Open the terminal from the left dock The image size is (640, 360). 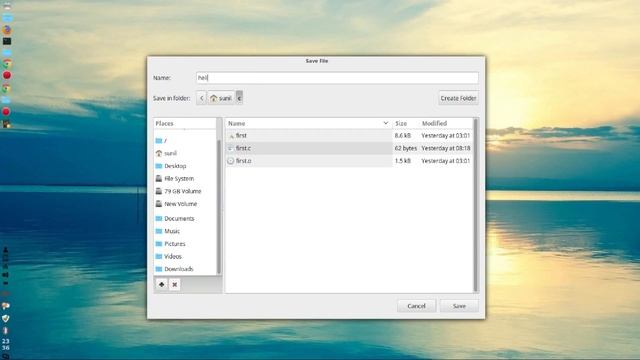[x=7, y=41]
